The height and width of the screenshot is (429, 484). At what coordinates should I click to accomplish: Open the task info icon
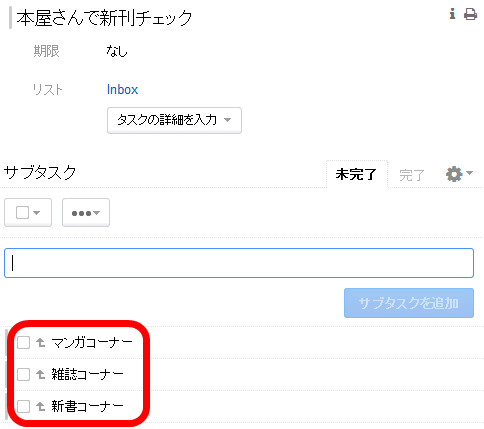tap(452, 14)
